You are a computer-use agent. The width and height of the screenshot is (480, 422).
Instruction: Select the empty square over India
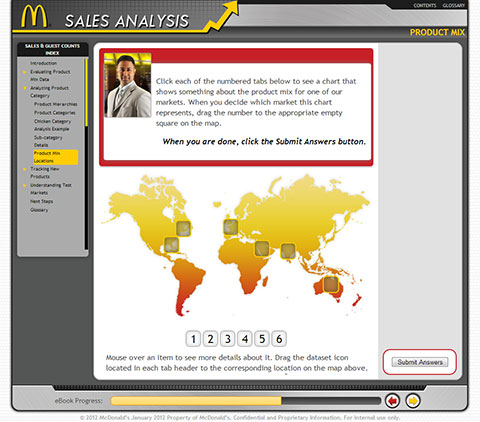288,251
